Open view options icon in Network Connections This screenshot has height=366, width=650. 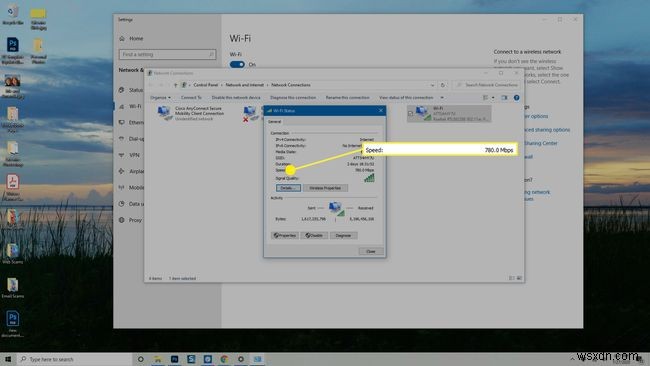coord(485,98)
